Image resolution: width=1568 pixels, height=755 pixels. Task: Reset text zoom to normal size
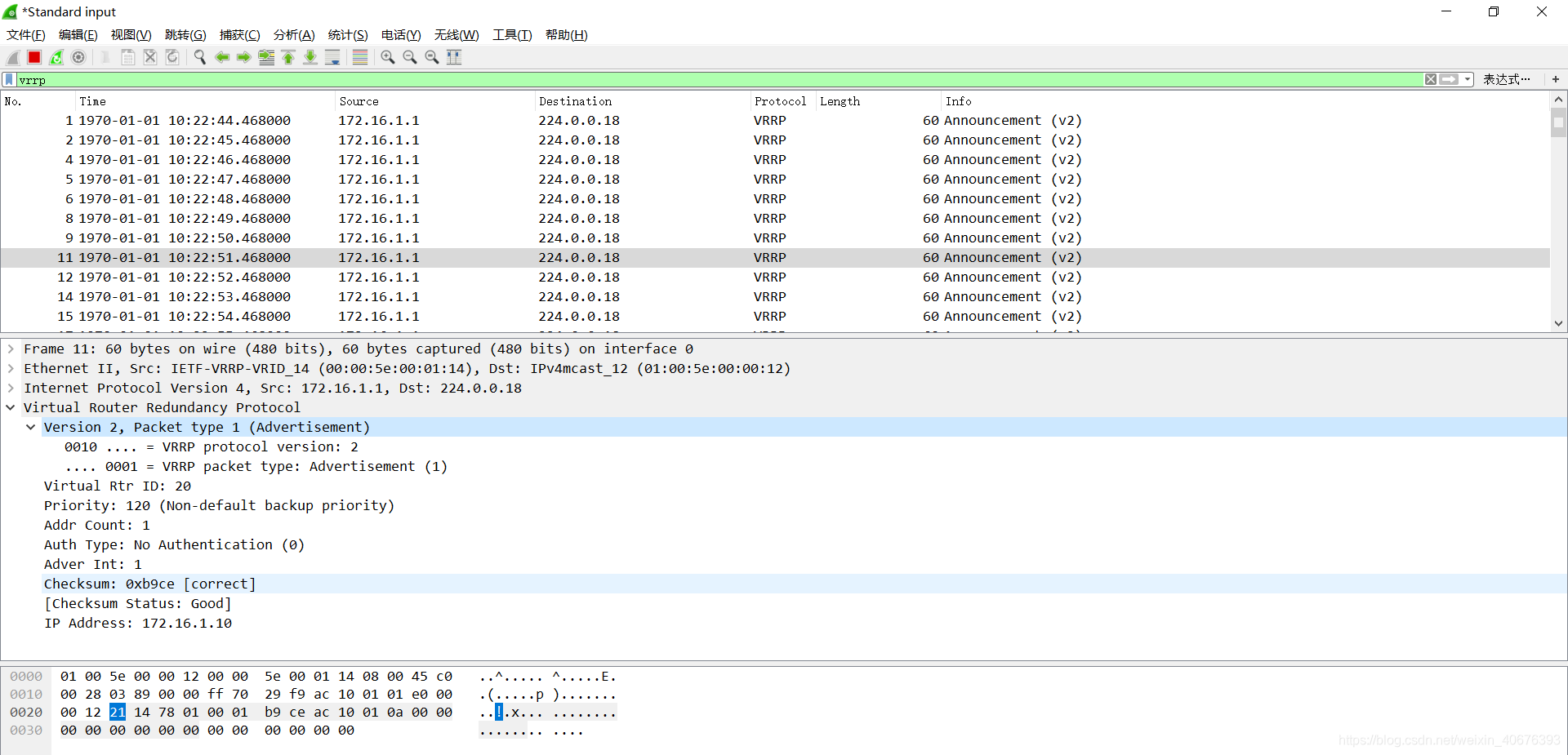432,57
